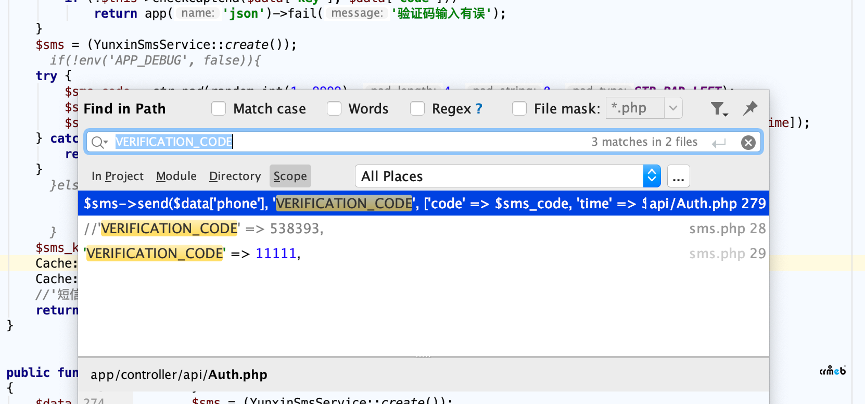
Task: Click the Regex help question mark
Action: pyautogui.click(x=479, y=109)
